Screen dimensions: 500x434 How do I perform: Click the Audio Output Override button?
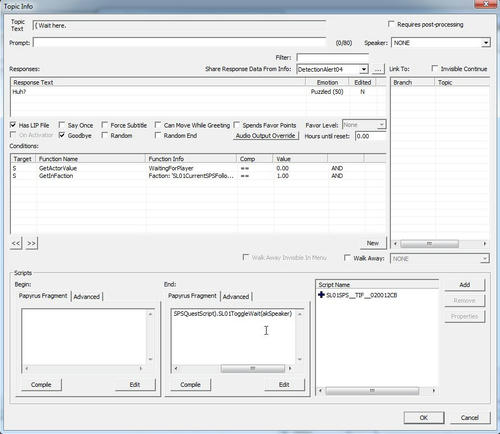[x=266, y=136]
